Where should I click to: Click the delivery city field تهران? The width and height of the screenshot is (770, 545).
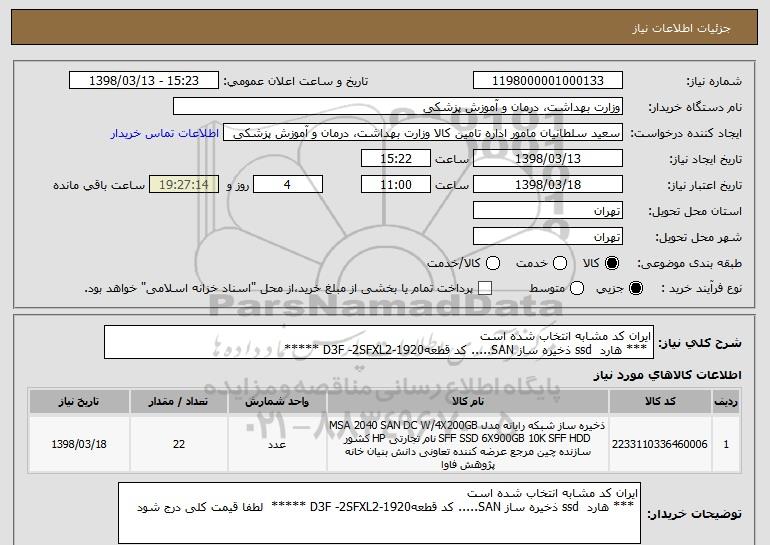(x=548, y=237)
